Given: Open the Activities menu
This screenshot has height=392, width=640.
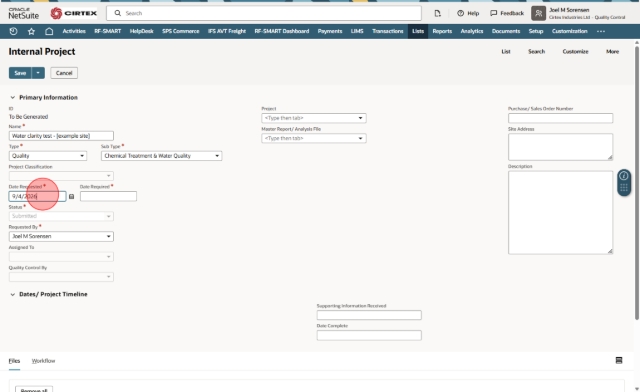Looking at the screenshot, I should 74,31.
